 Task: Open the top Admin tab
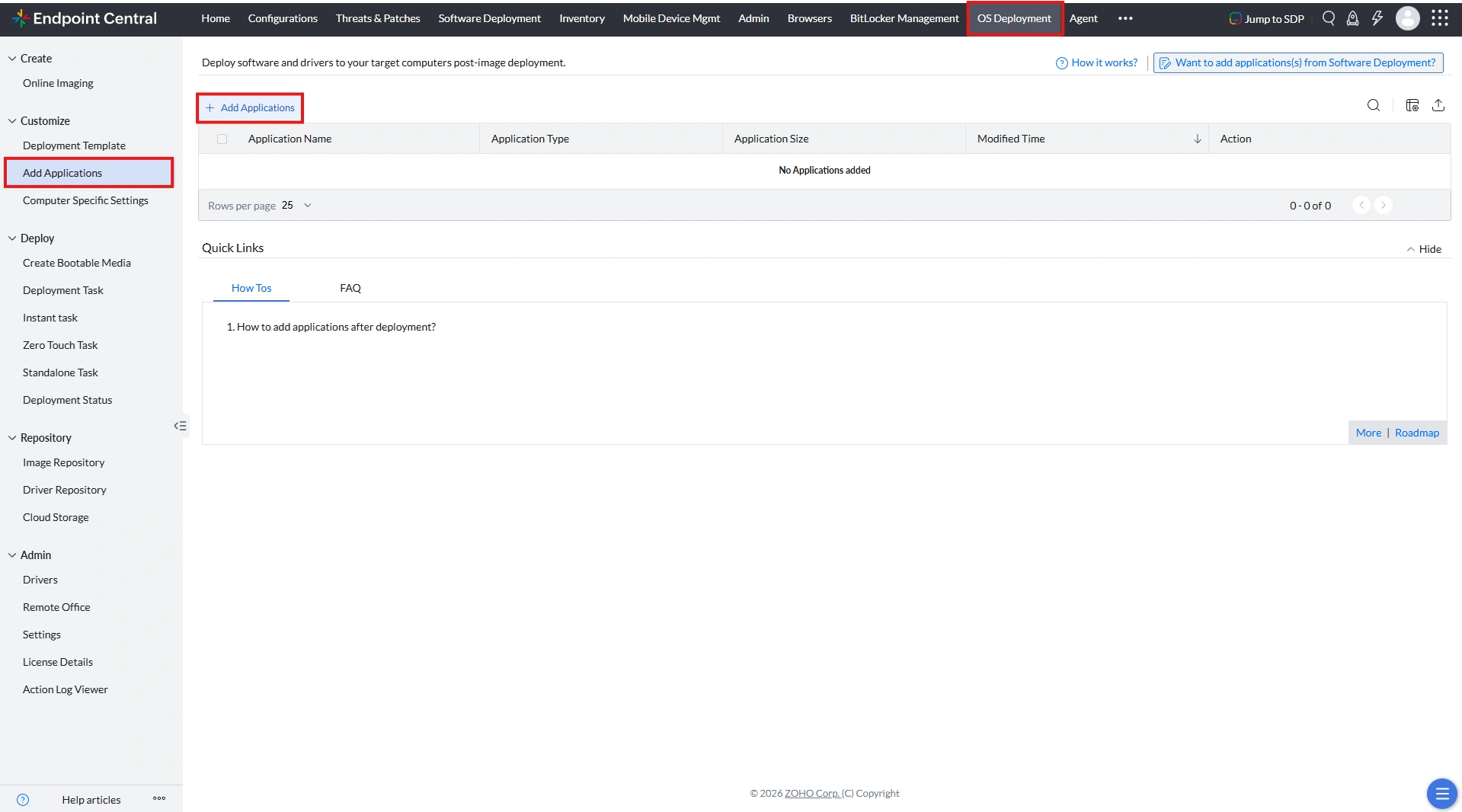tap(753, 18)
